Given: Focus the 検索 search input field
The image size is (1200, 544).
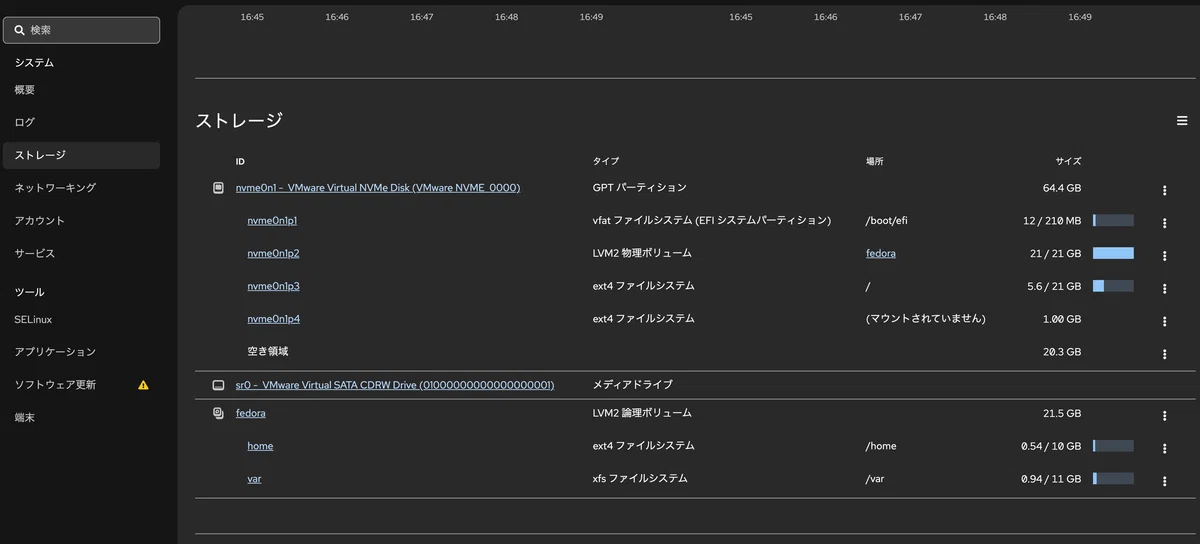Looking at the screenshot, I should [x=81, y=30].
